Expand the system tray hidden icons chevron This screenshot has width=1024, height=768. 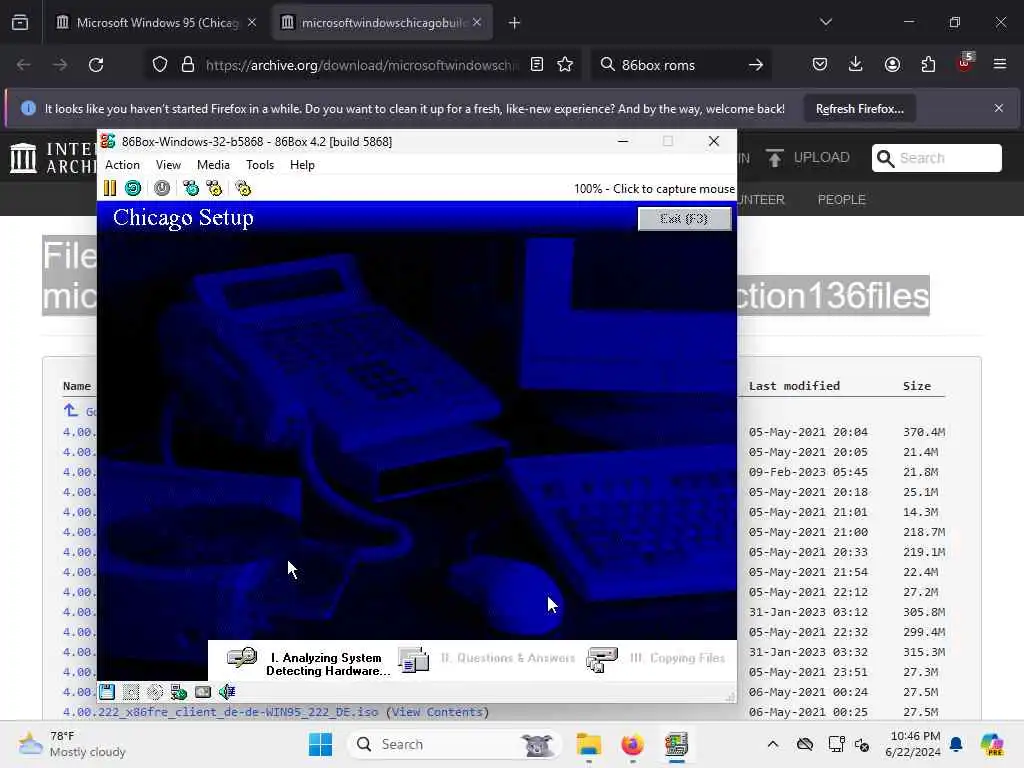(x=773, y=744)
